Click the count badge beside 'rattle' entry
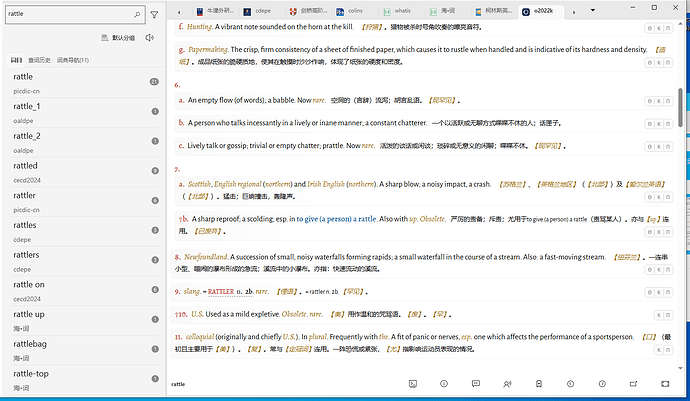 pos(154,81)
